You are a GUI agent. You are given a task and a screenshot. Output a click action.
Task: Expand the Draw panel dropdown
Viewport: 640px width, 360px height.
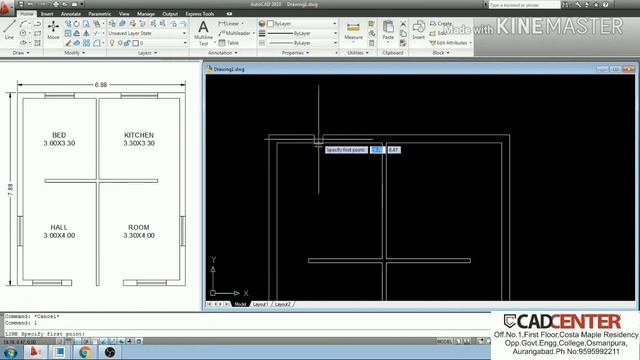[x=21, y=53]
